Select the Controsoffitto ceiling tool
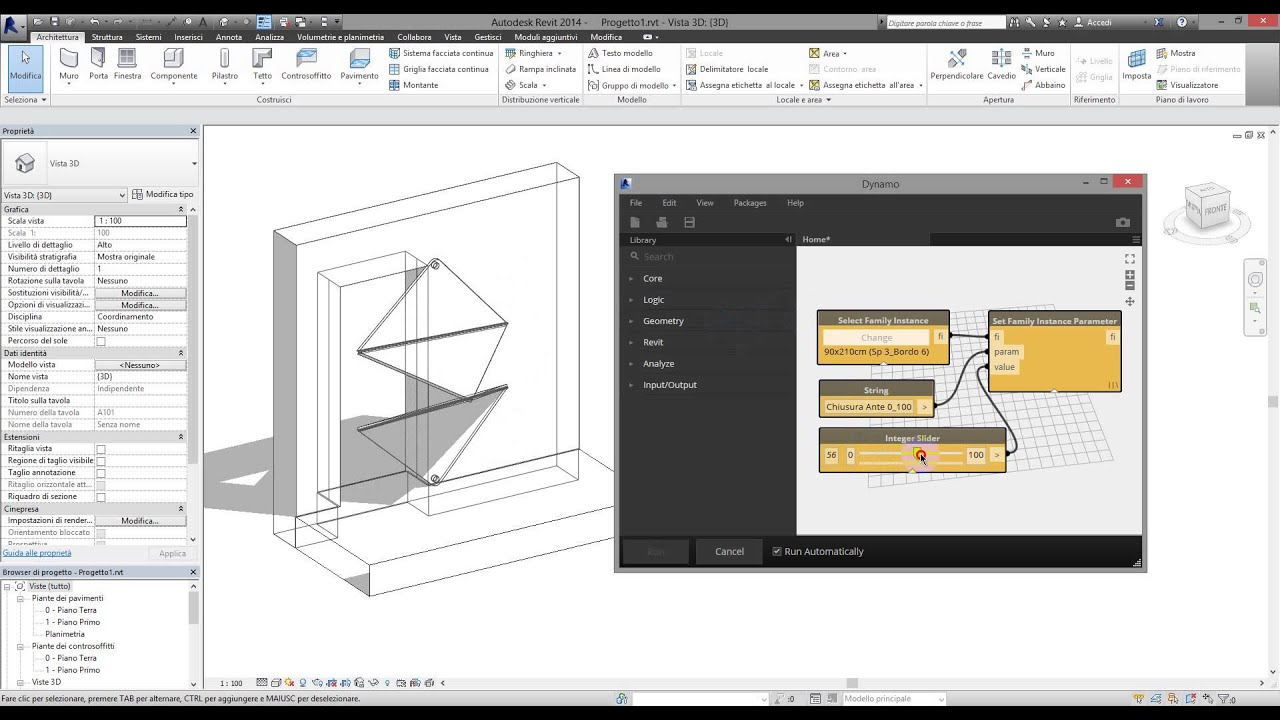The width and height of the screenshot is (1280, 720). click(306, 64)
